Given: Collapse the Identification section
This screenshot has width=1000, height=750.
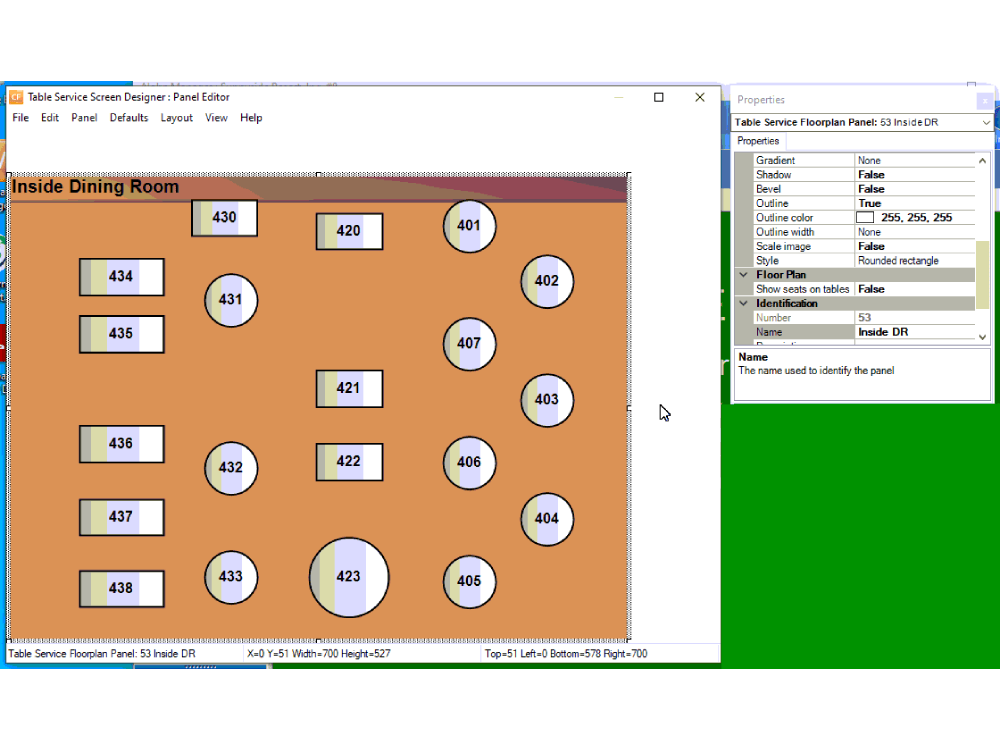Looking at the screenshot, I should [744, 304].
